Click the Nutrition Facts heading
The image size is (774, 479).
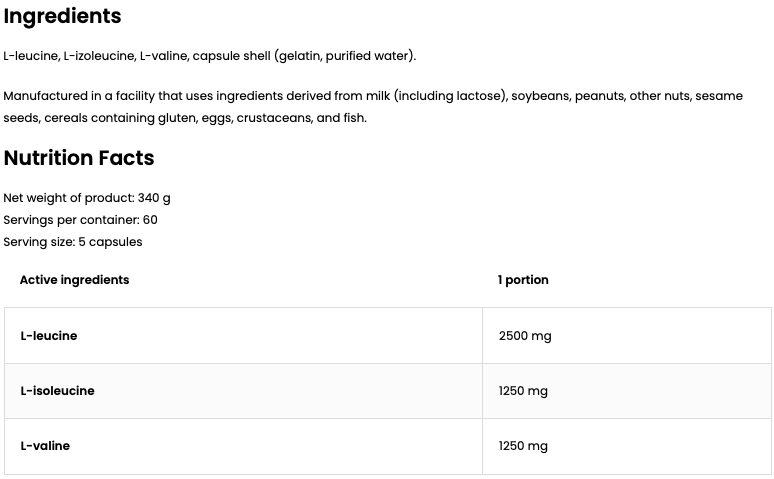pos(79,158)
